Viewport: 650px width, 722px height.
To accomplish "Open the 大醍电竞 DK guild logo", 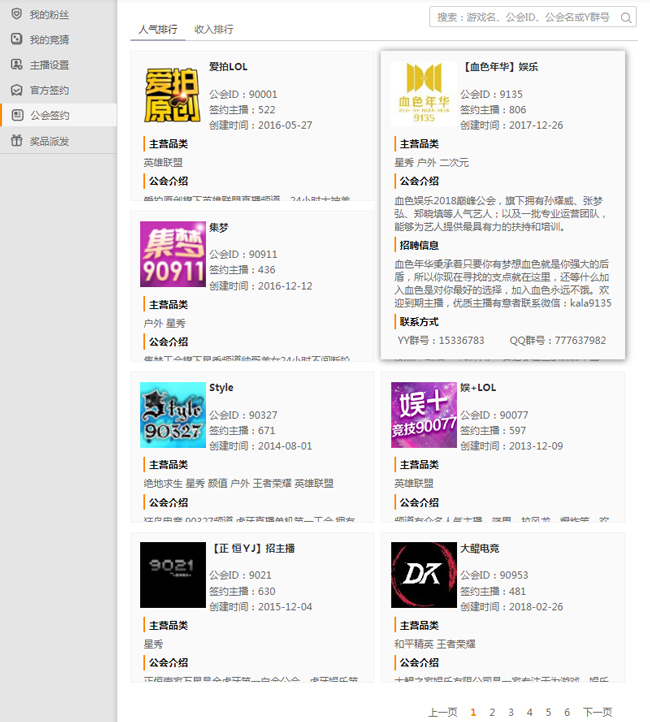I will pyautogui.click(x=423, y=575).
